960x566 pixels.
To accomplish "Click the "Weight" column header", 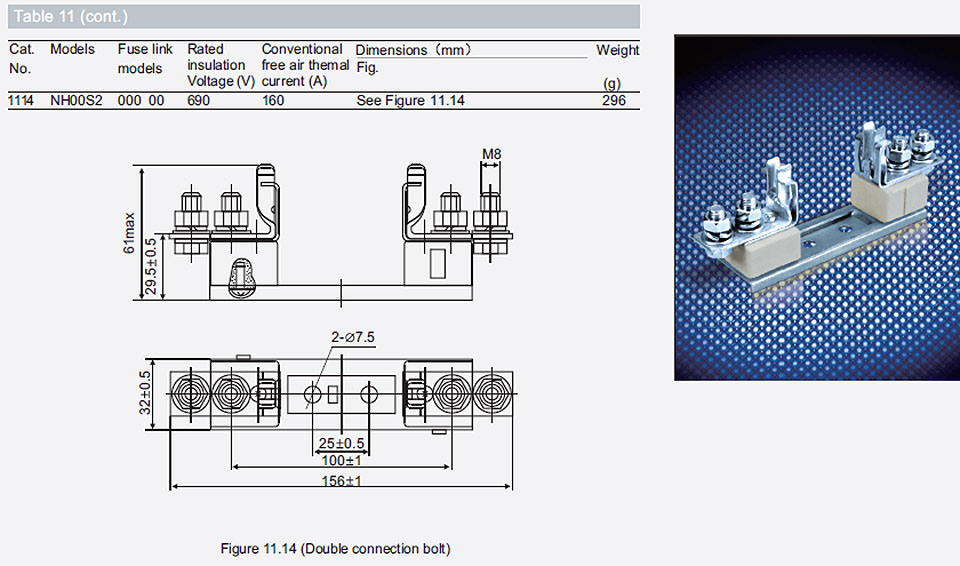I will 617,50.
